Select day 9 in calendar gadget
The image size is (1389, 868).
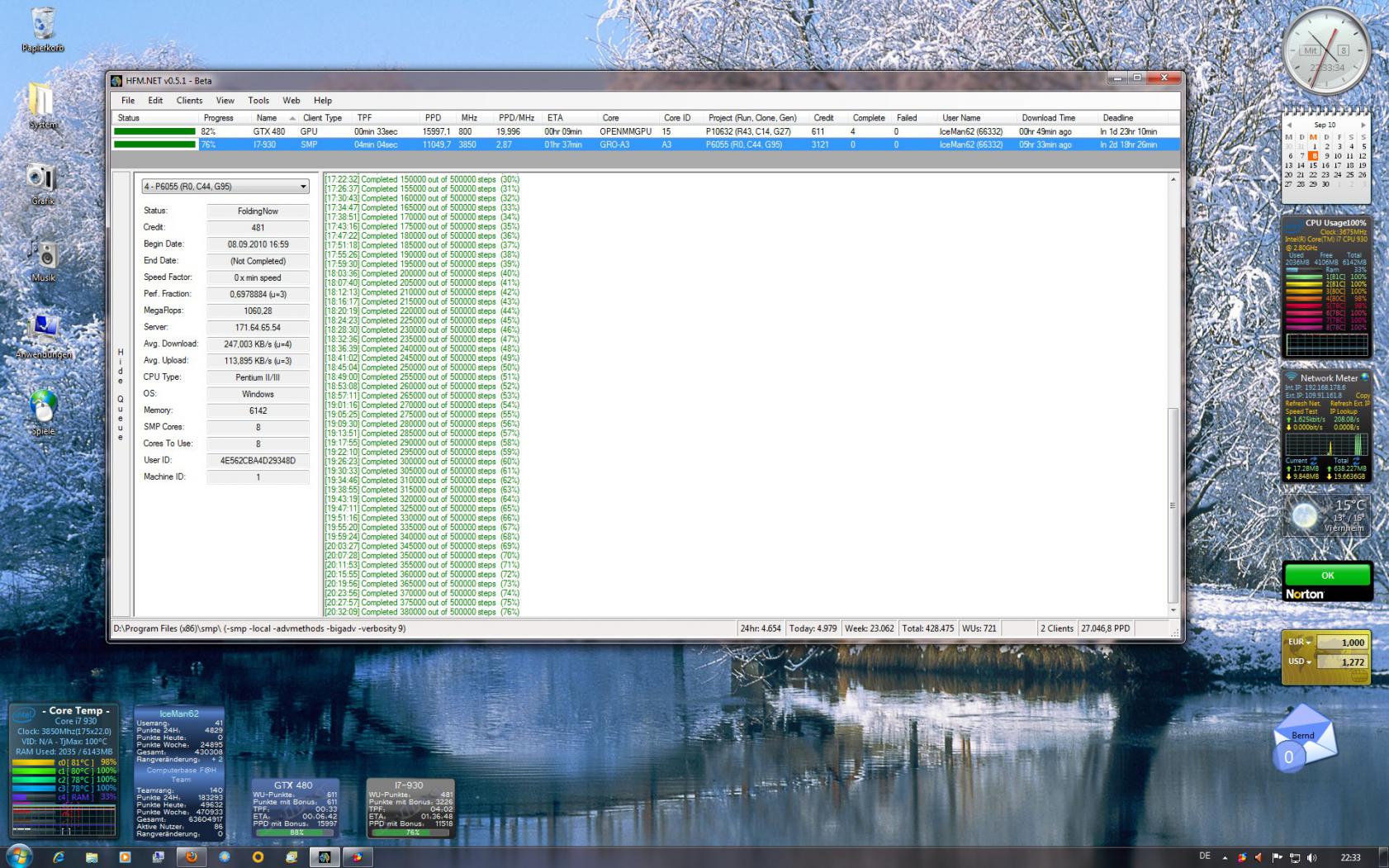click(1326, 155)
